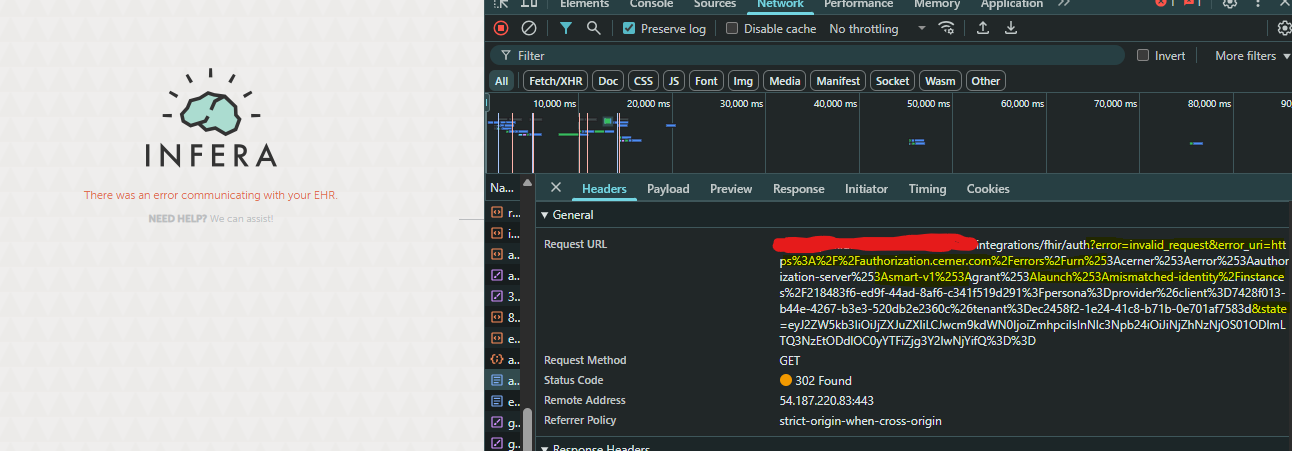This screenshot has width=1292, height=451.
Task: Select request row starting with 'i'
Action: pos(504,234)
